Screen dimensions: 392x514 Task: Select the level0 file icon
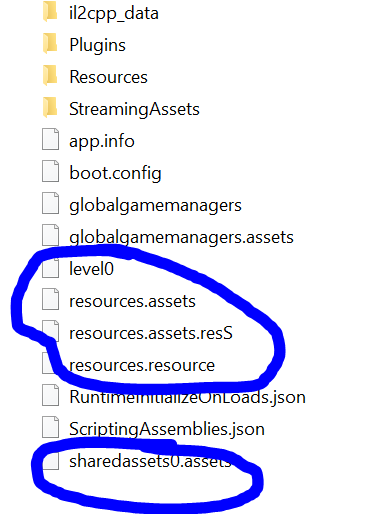[50, 268]
